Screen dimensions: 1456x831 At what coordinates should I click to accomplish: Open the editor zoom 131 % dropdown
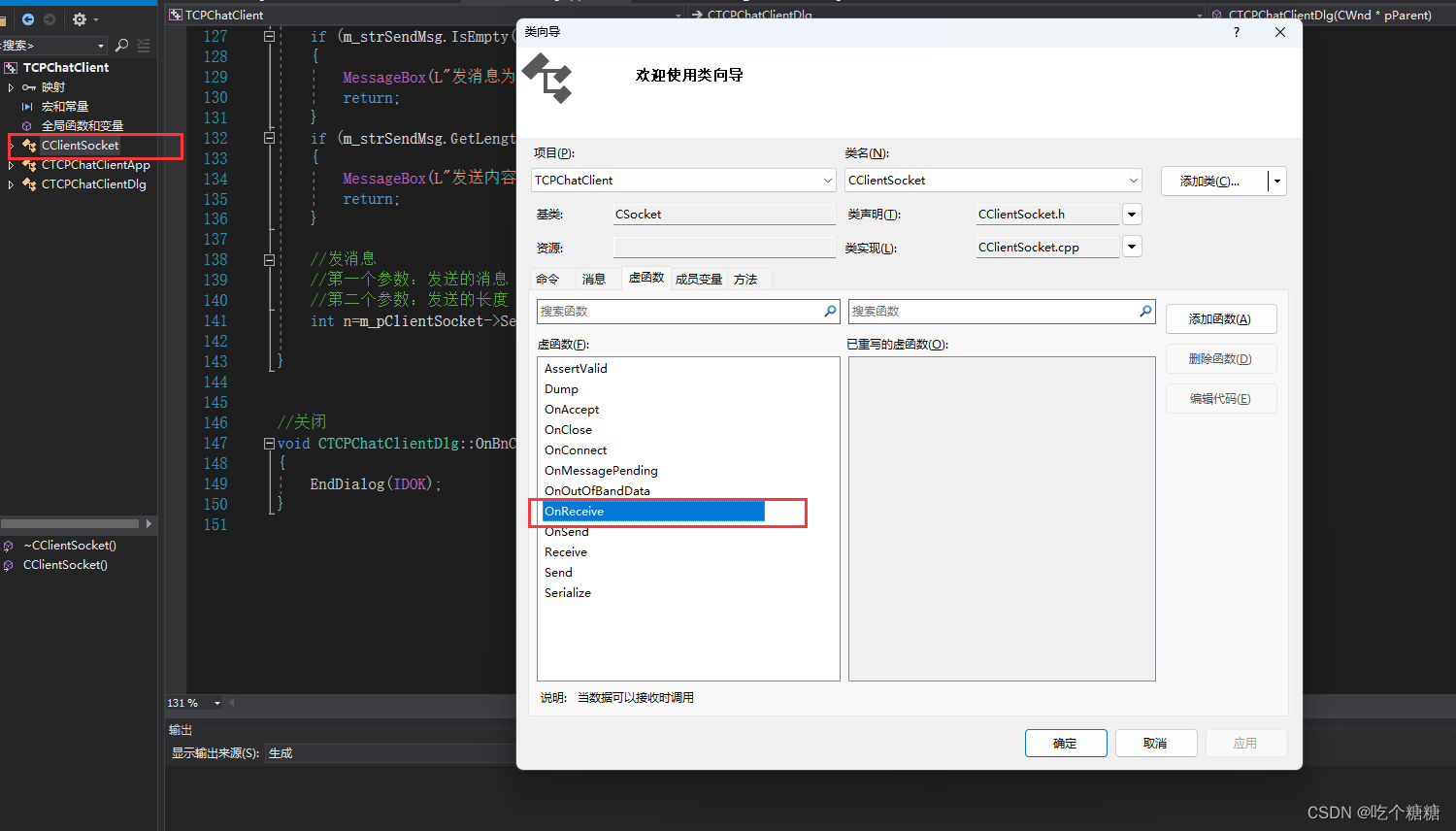(216, 703)
